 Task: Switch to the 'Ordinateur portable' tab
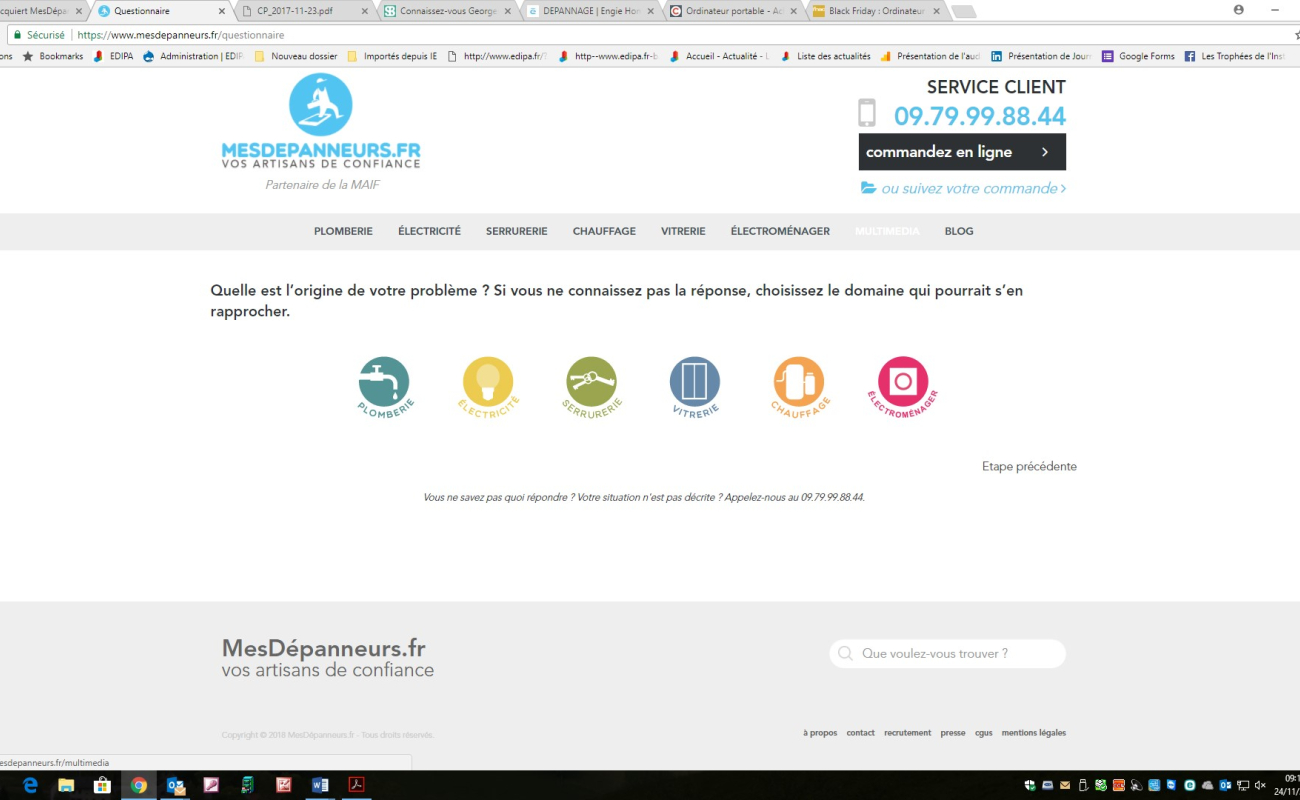(734, 11)
